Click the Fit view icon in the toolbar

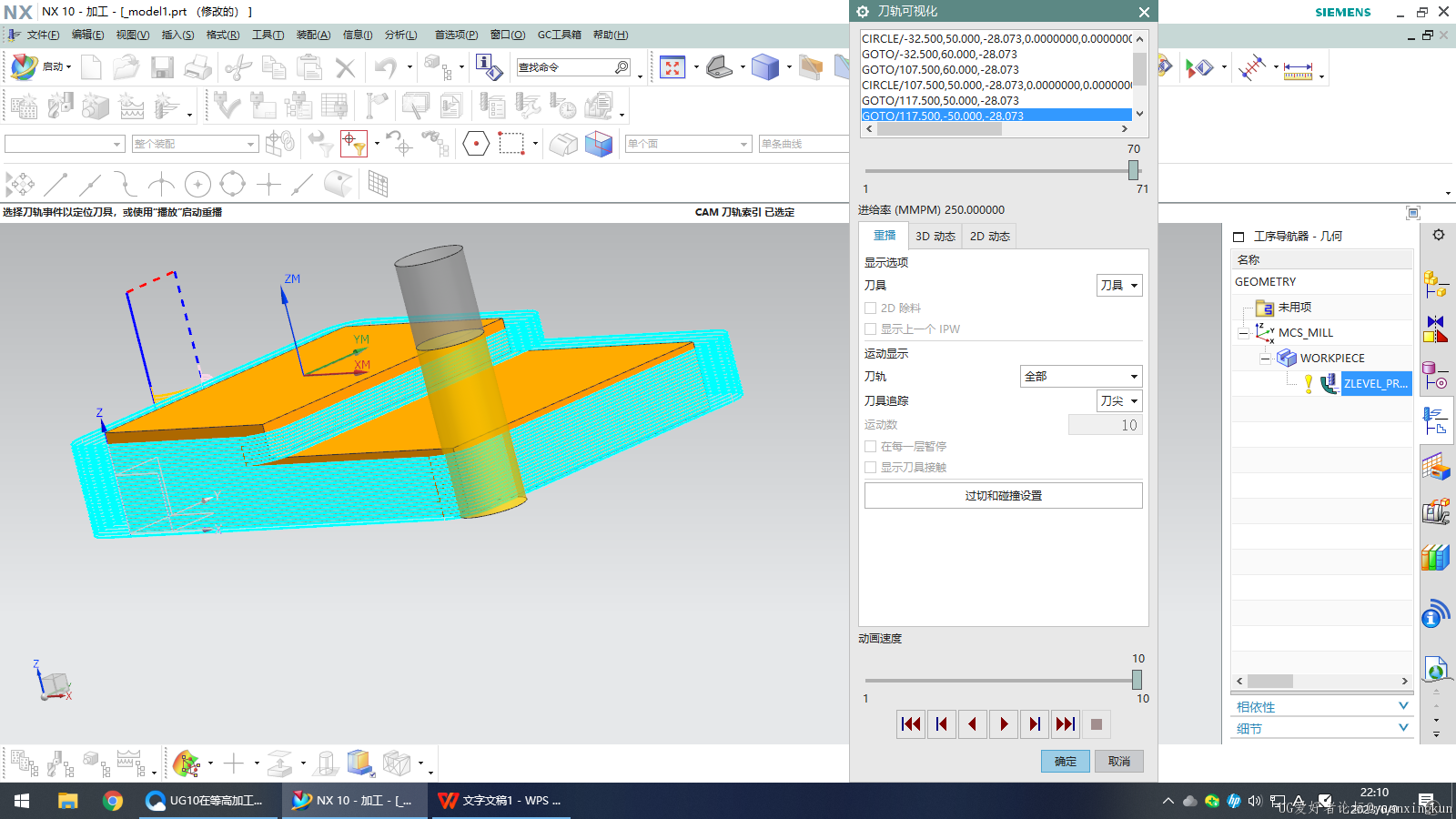pos(672,67)
